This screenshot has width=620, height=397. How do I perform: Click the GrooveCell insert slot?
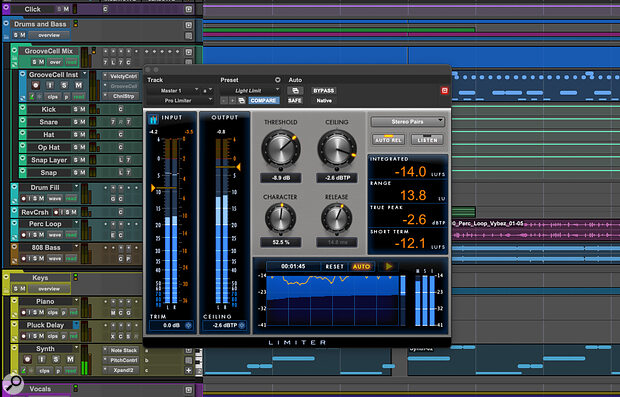[x=123, y=86]
